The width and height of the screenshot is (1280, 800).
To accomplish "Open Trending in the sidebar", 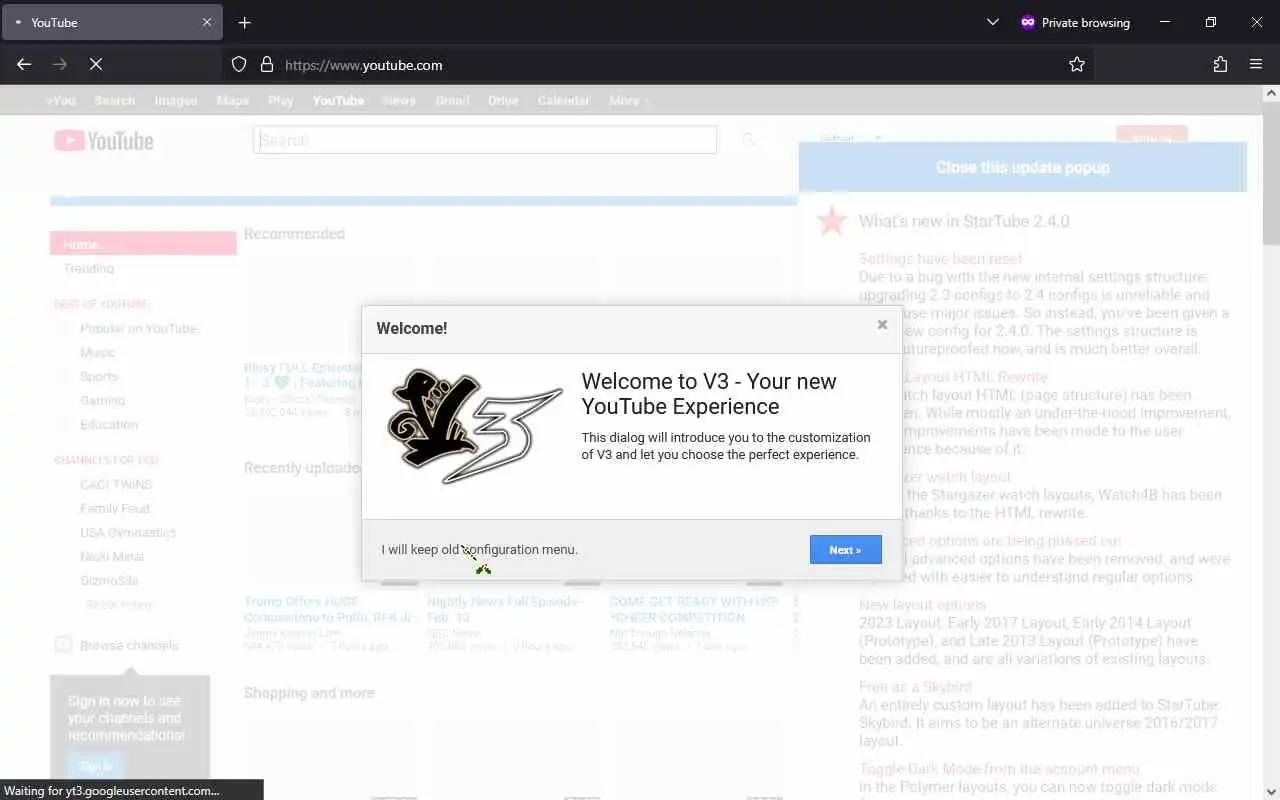I will [89, 268].
